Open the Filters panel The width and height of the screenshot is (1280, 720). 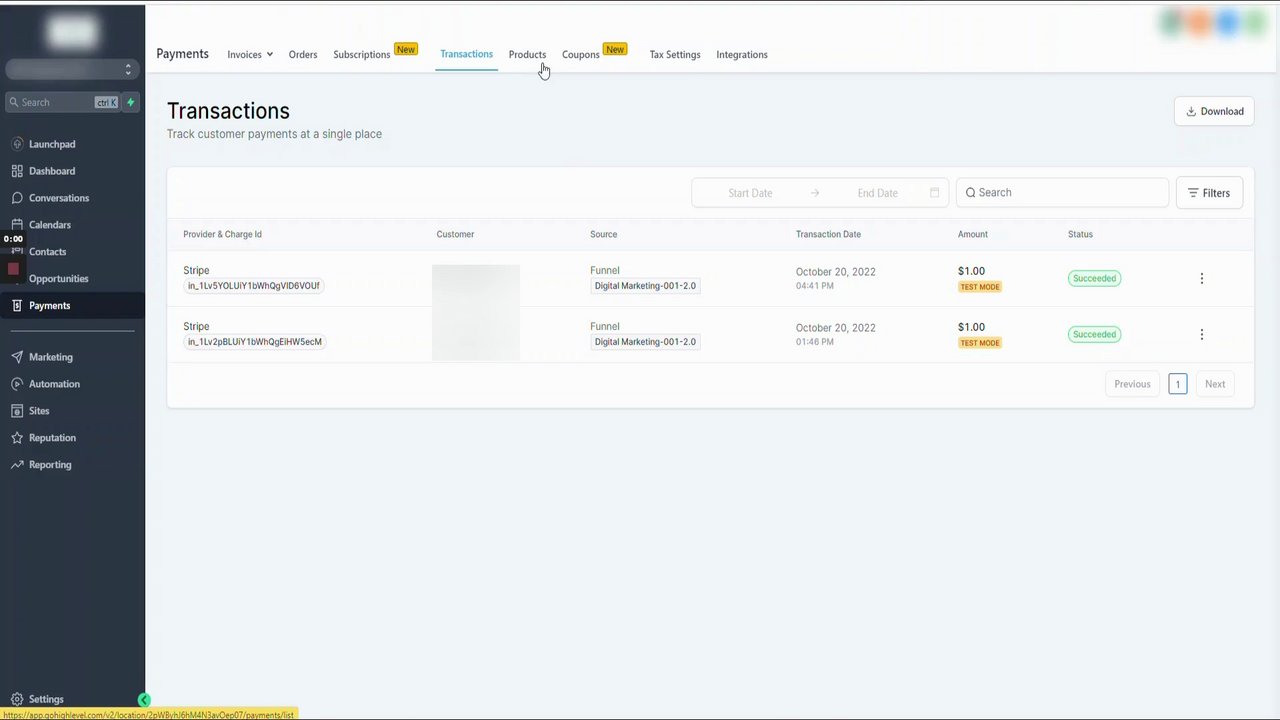coord(1209,193)
